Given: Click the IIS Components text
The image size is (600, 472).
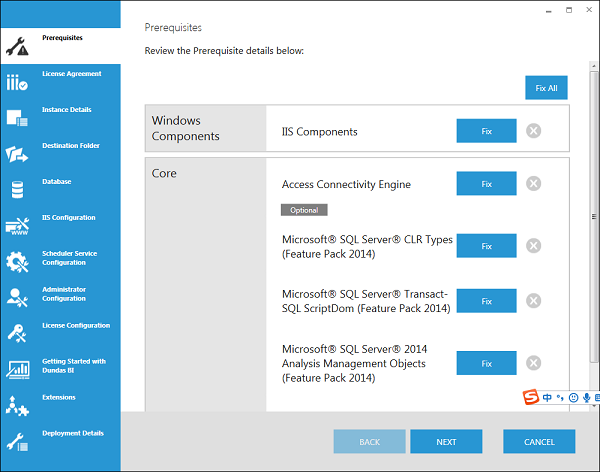Looking at the screenshot, I should point(320,132).
